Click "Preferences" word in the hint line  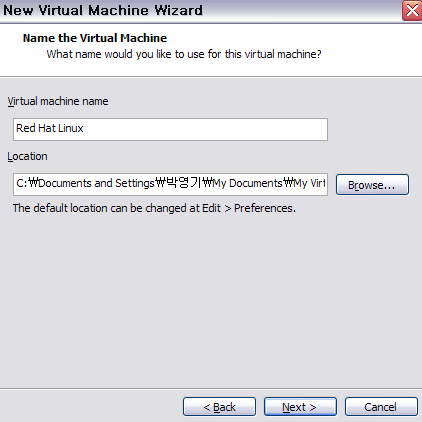265,208
